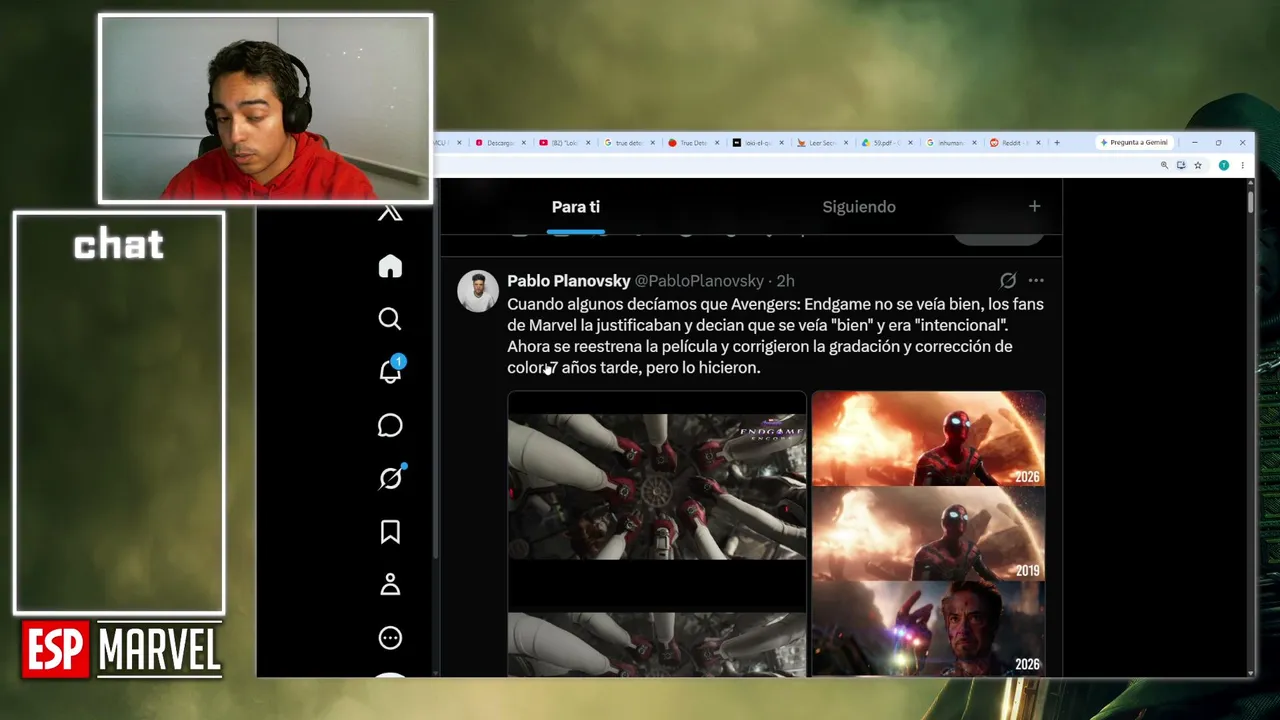The image size is (1280, 720).
Task: Click the Pregunta a Gemini button
Action: [1135, 143]
